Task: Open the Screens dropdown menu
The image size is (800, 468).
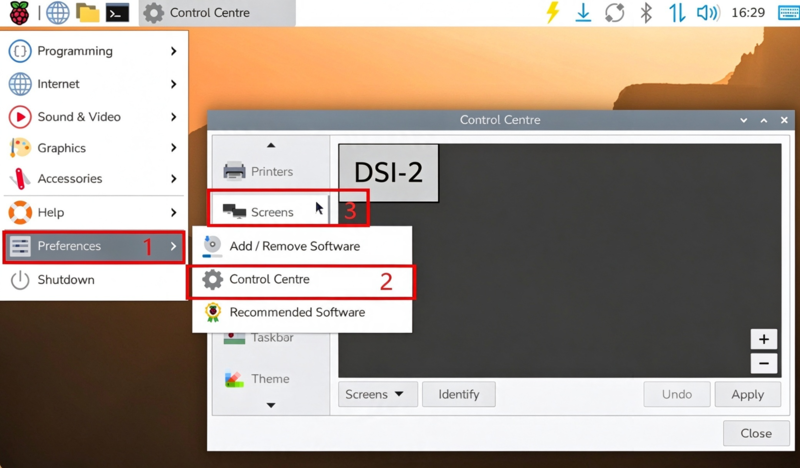Action: coord(378,394)
